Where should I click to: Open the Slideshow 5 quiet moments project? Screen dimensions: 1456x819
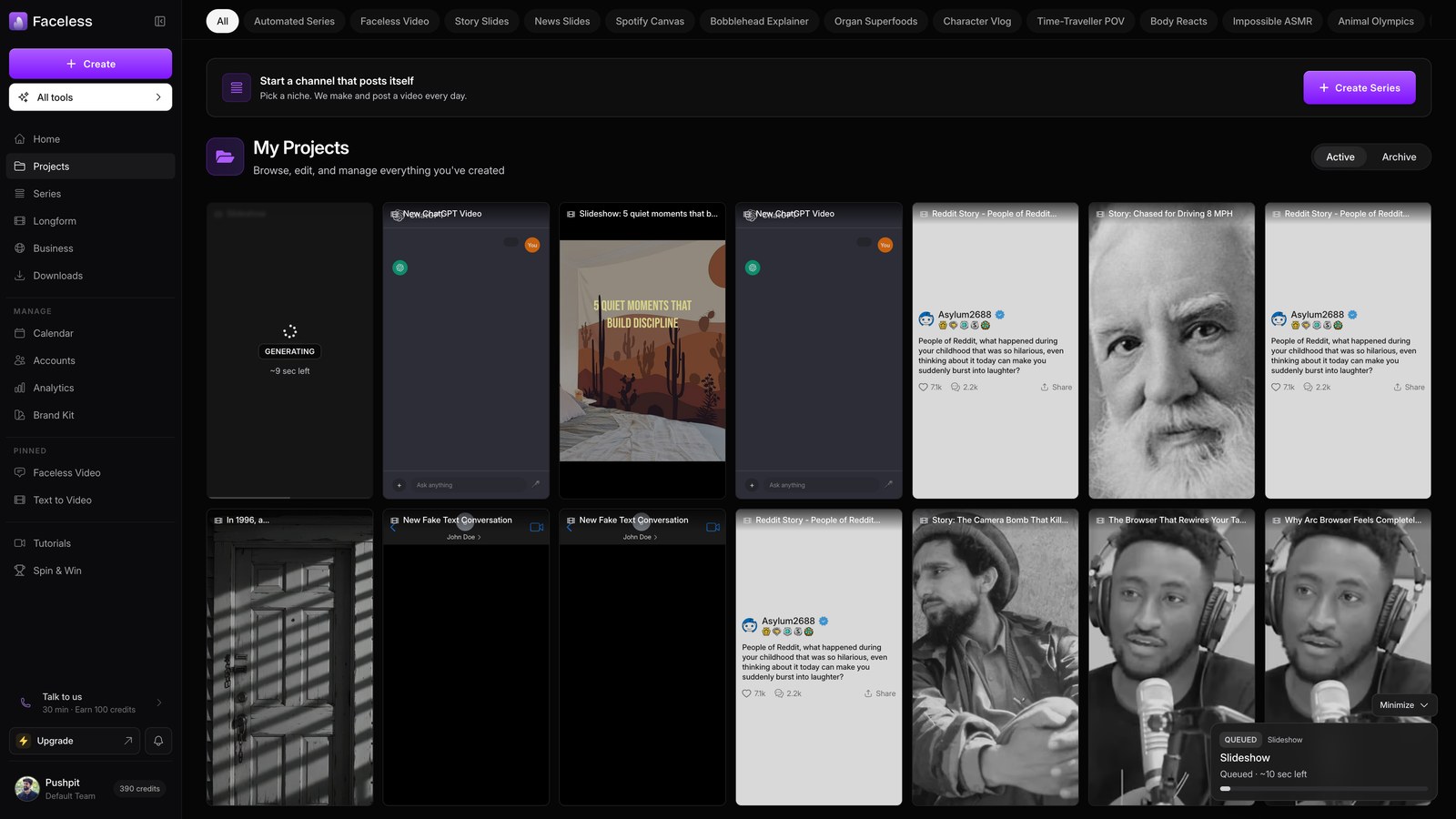point(642,350)
